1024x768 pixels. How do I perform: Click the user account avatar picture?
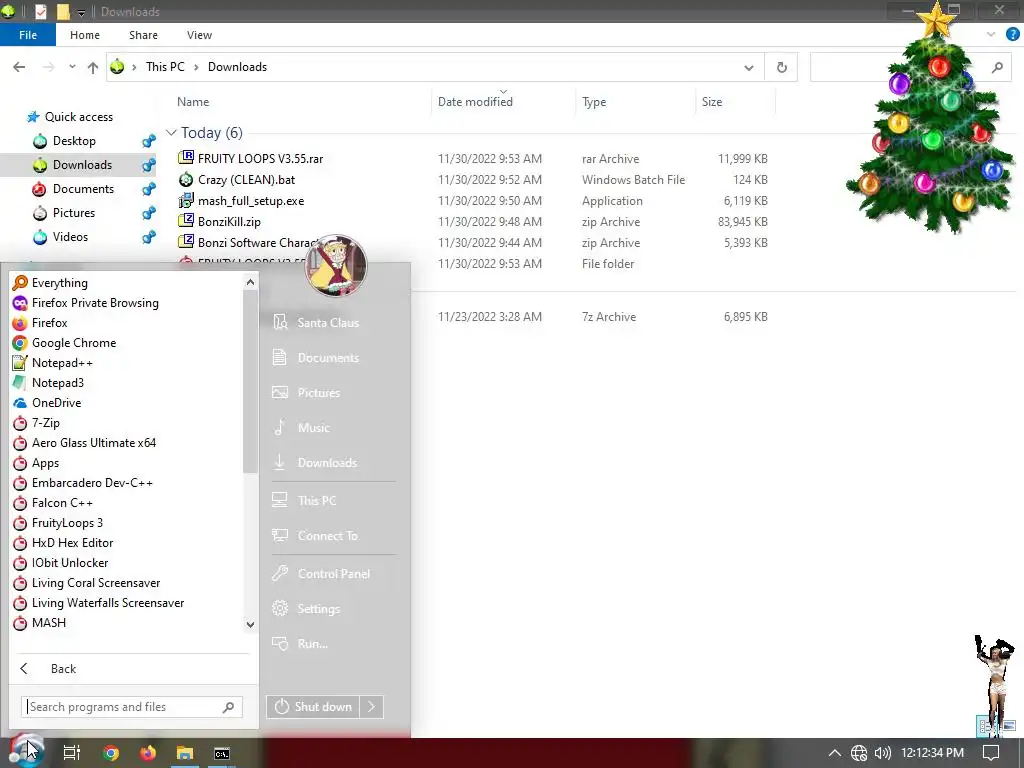coord(336,265)
